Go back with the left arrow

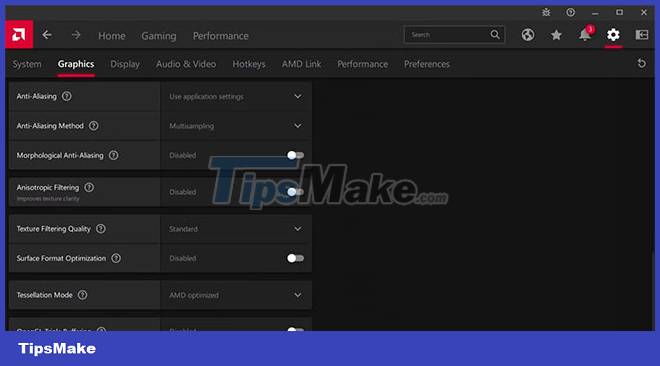coord(47,35)
